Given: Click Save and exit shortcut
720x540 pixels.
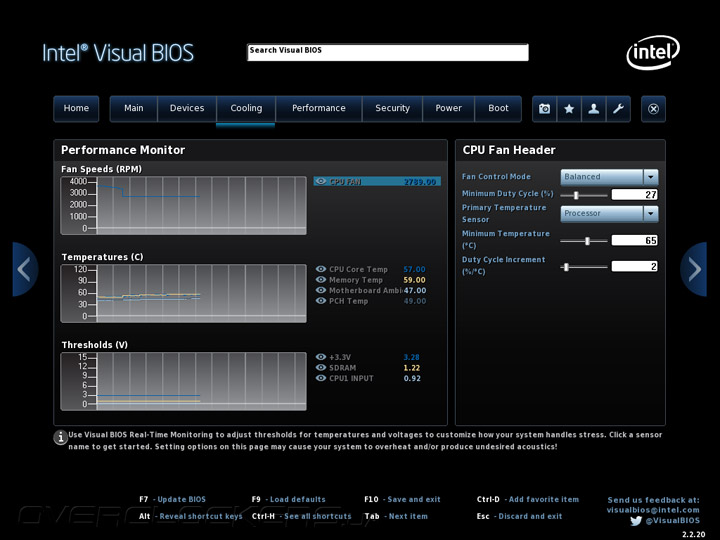Looking at the screenshot, I should point(414,500).
